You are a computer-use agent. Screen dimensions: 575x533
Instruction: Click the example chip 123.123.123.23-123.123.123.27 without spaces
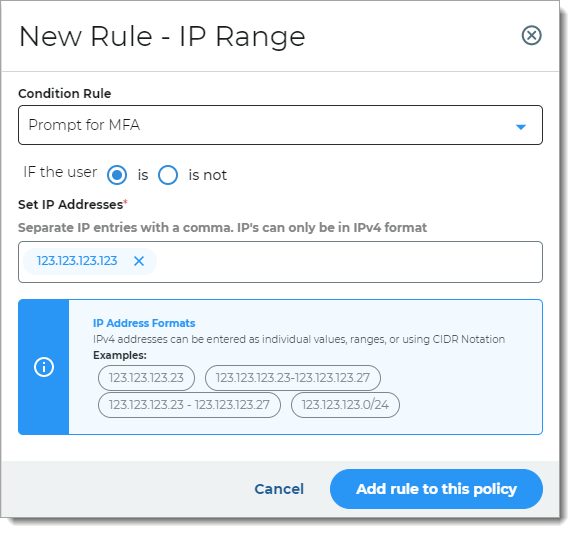point(293,378)
